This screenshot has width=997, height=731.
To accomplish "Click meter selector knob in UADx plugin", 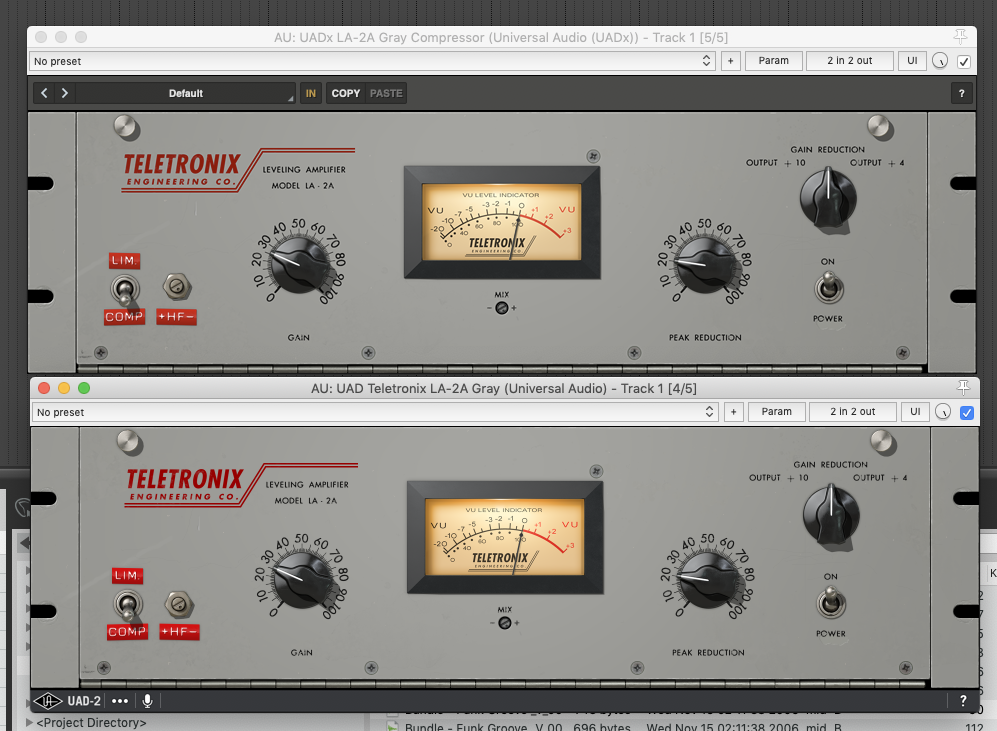I will tap(827, 197).
